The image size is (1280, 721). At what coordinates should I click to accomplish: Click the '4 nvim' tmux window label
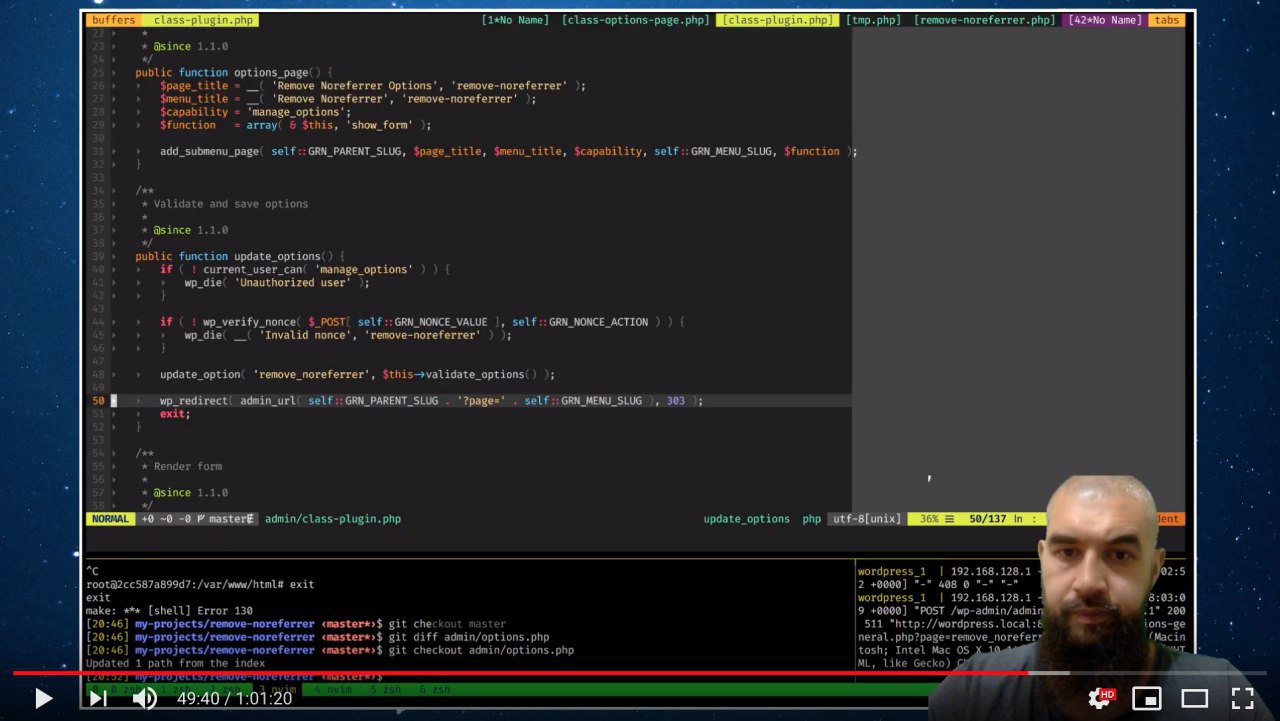tap(334, 689)
